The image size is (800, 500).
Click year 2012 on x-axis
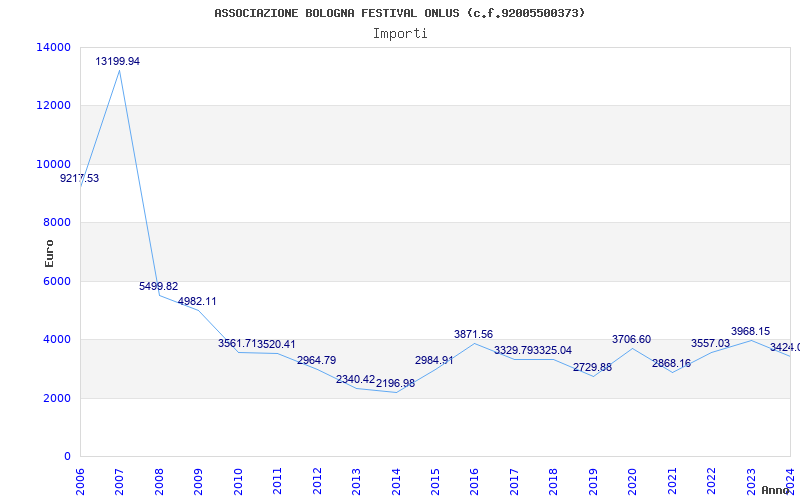[x=317, y=481]
